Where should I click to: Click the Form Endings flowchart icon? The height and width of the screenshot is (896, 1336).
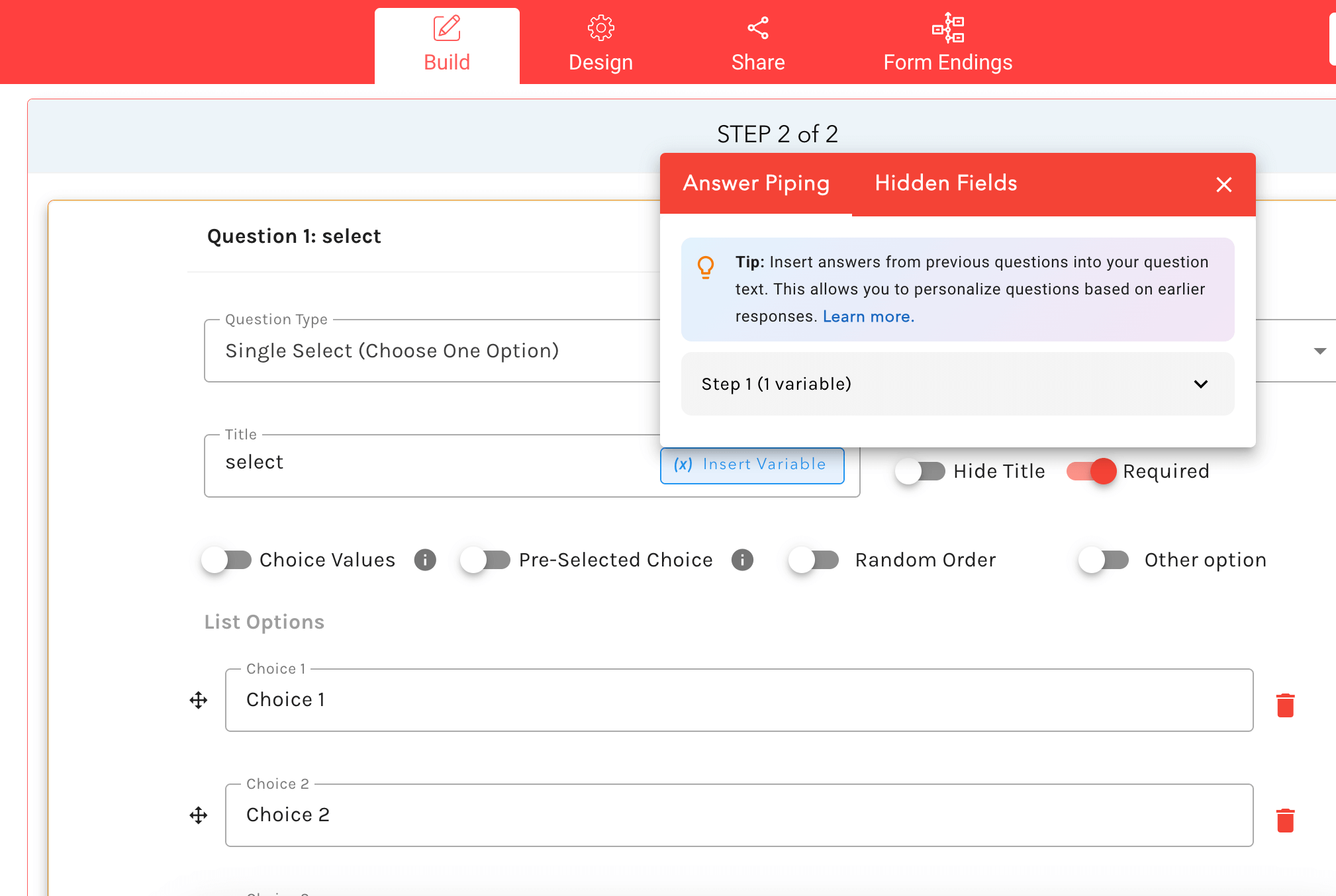click(x=947, y=28)
